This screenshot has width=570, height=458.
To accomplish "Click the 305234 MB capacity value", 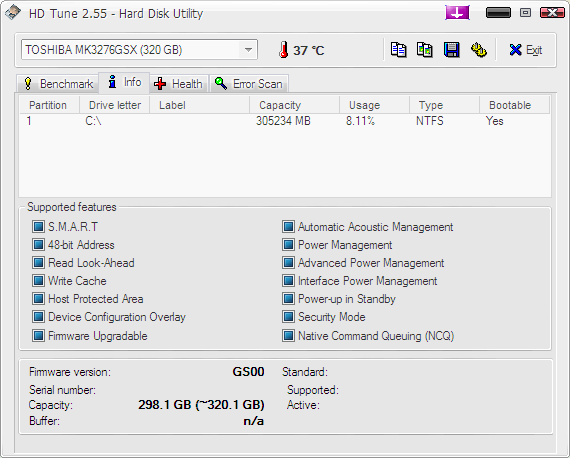I will click(x=283, y=121).
